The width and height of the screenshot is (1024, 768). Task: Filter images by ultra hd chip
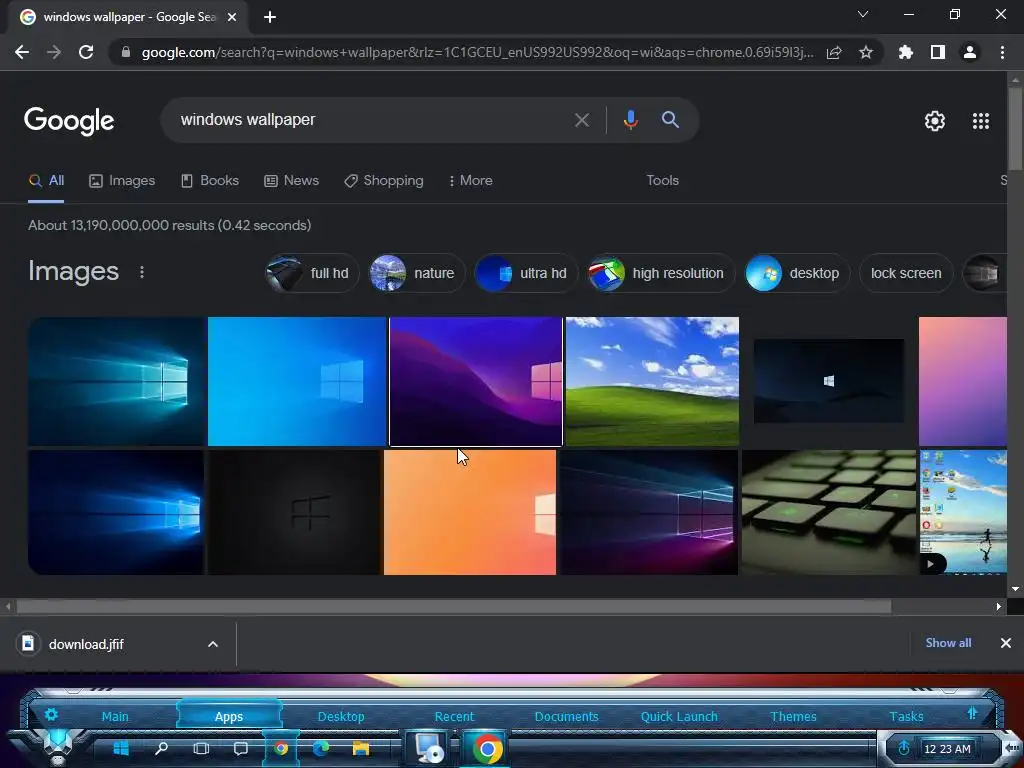pos(526,273)
